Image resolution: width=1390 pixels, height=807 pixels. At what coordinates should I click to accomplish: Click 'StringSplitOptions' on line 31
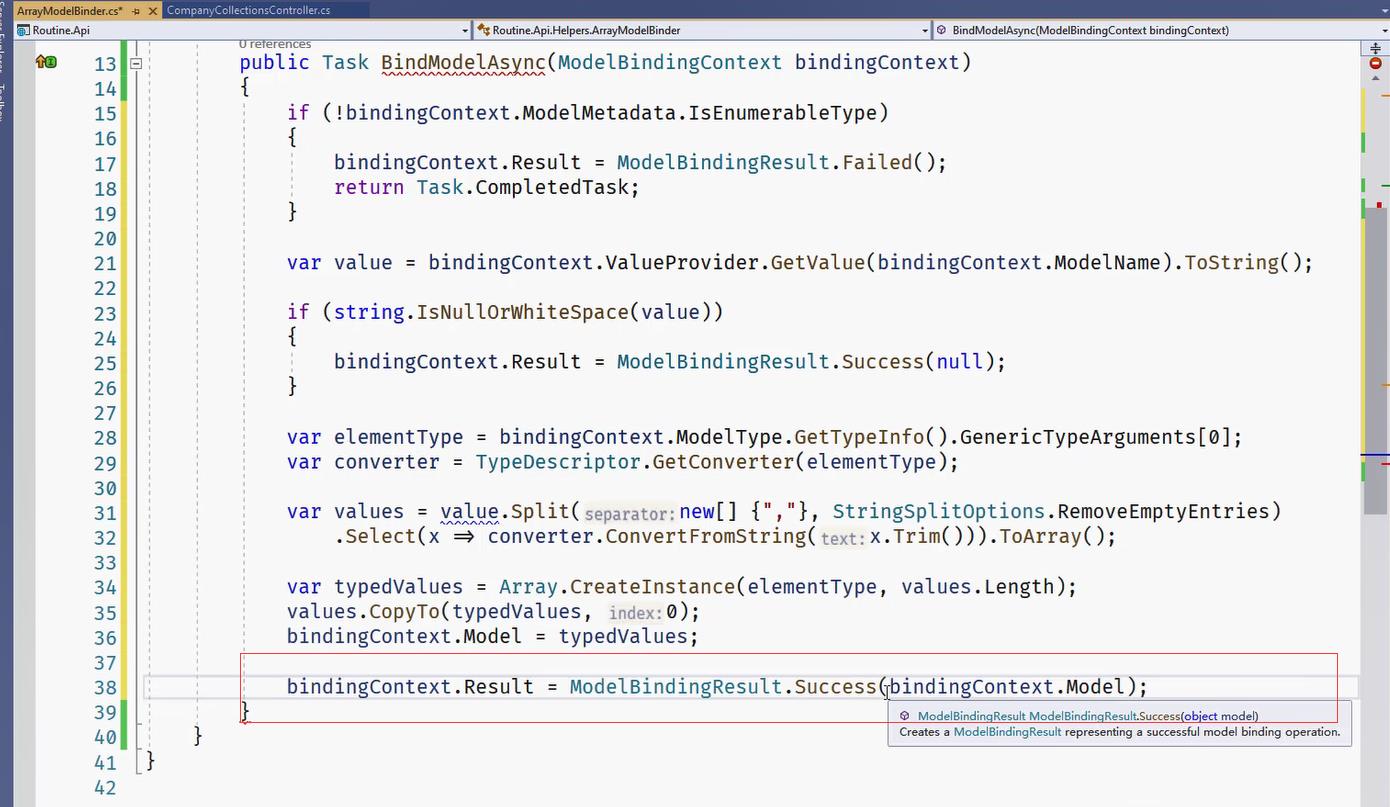(x=937, y=511)
